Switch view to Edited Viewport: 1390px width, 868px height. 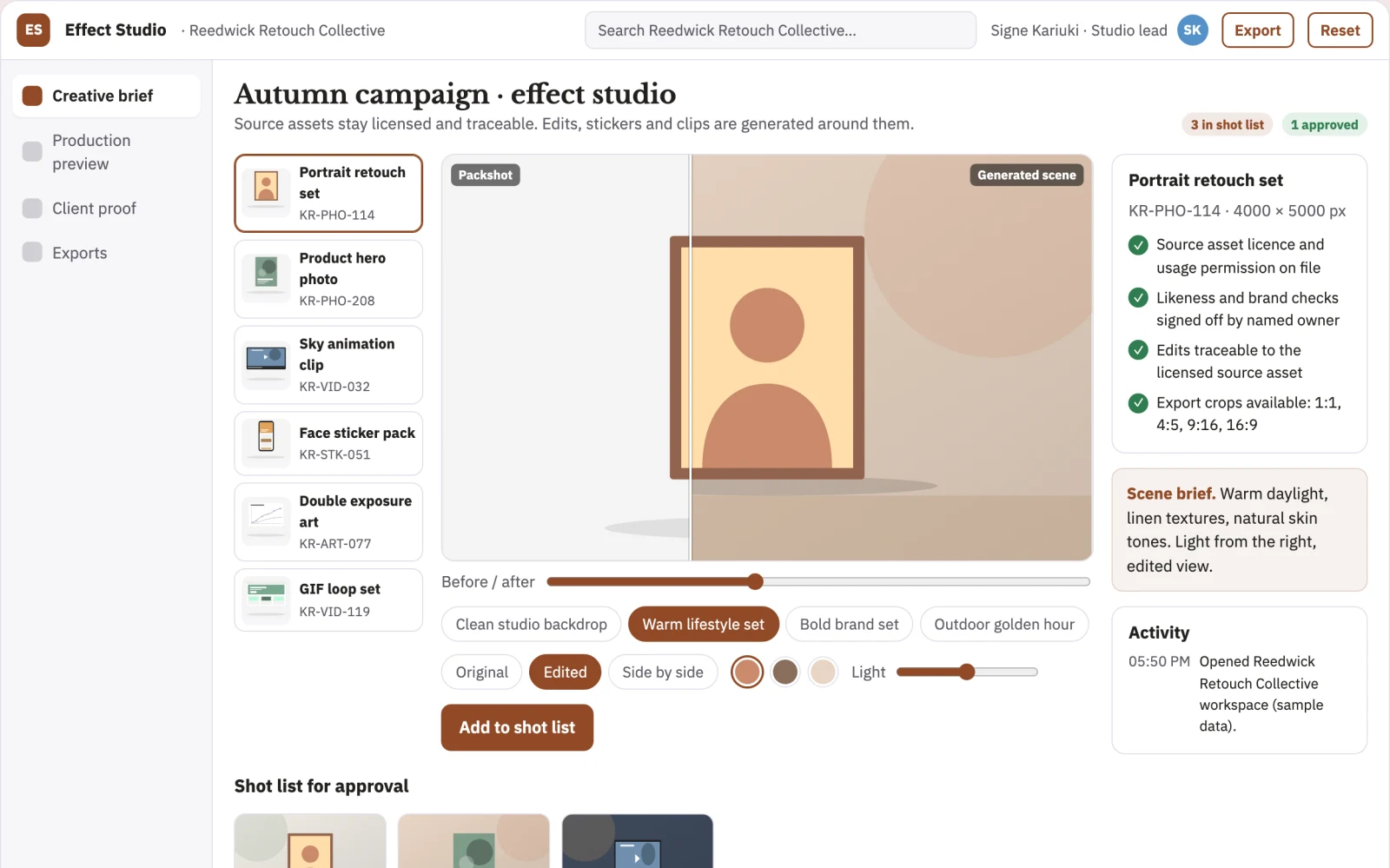(x=565, y=672)
